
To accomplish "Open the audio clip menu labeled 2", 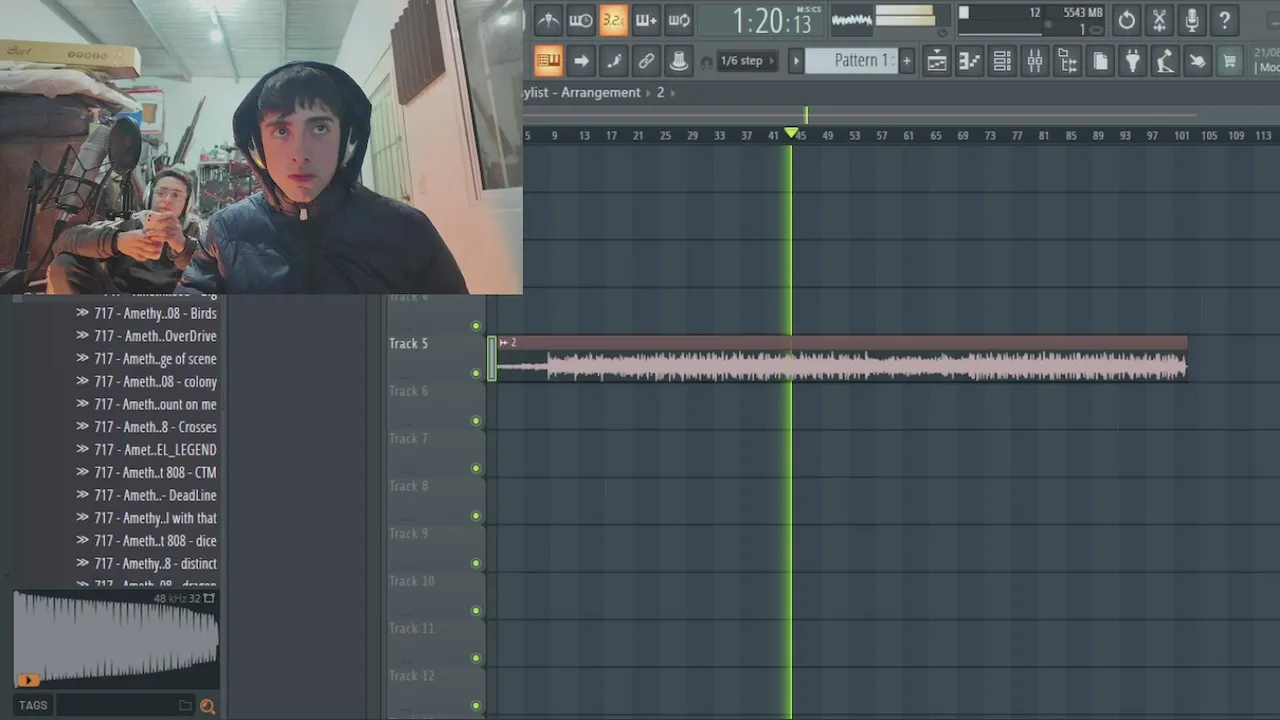I will click(507, 342).
